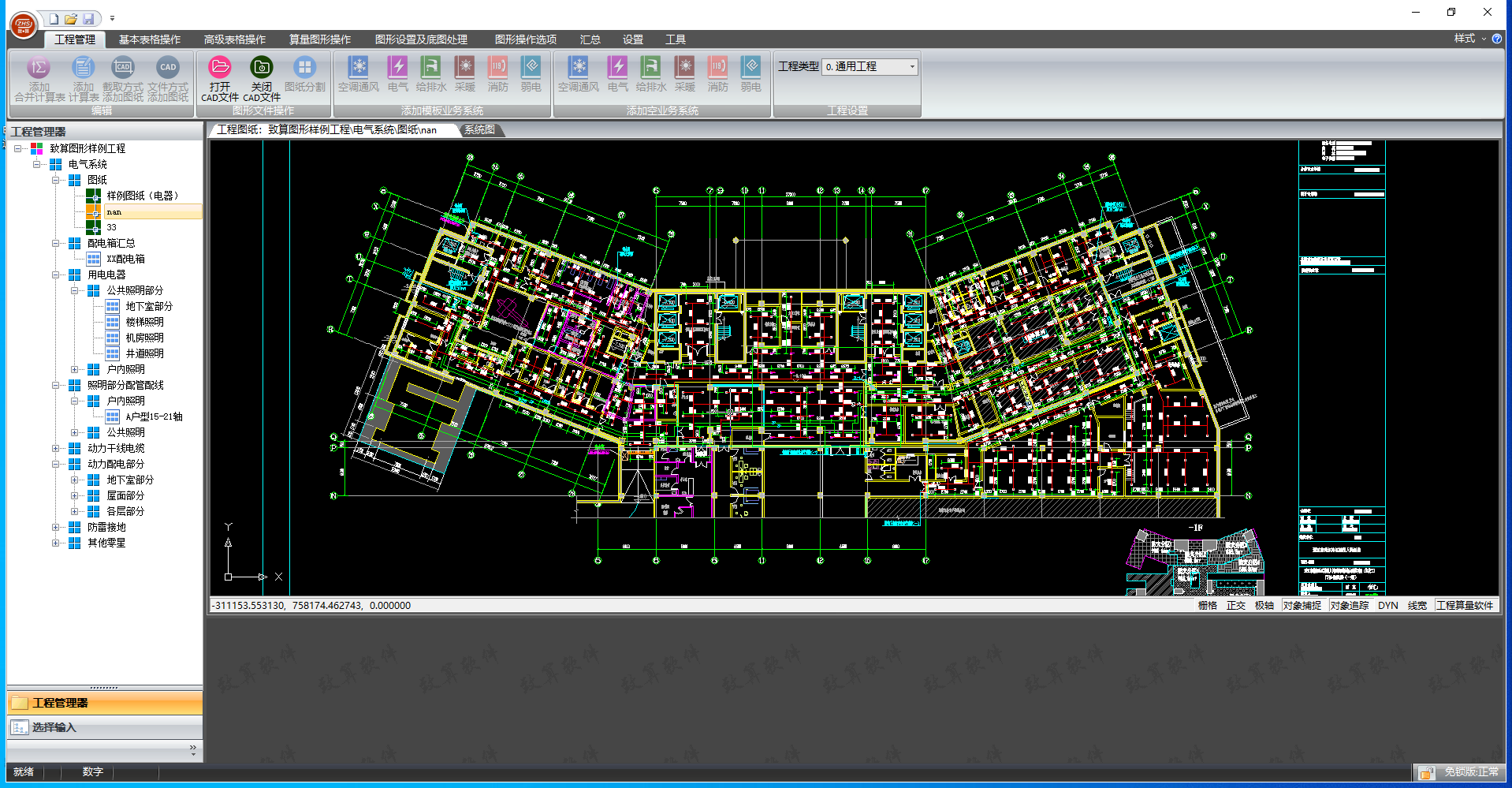Viewport: 1512px width, 788px height.
Task: Click the help question mark icon
Action: click(1497, 39)
